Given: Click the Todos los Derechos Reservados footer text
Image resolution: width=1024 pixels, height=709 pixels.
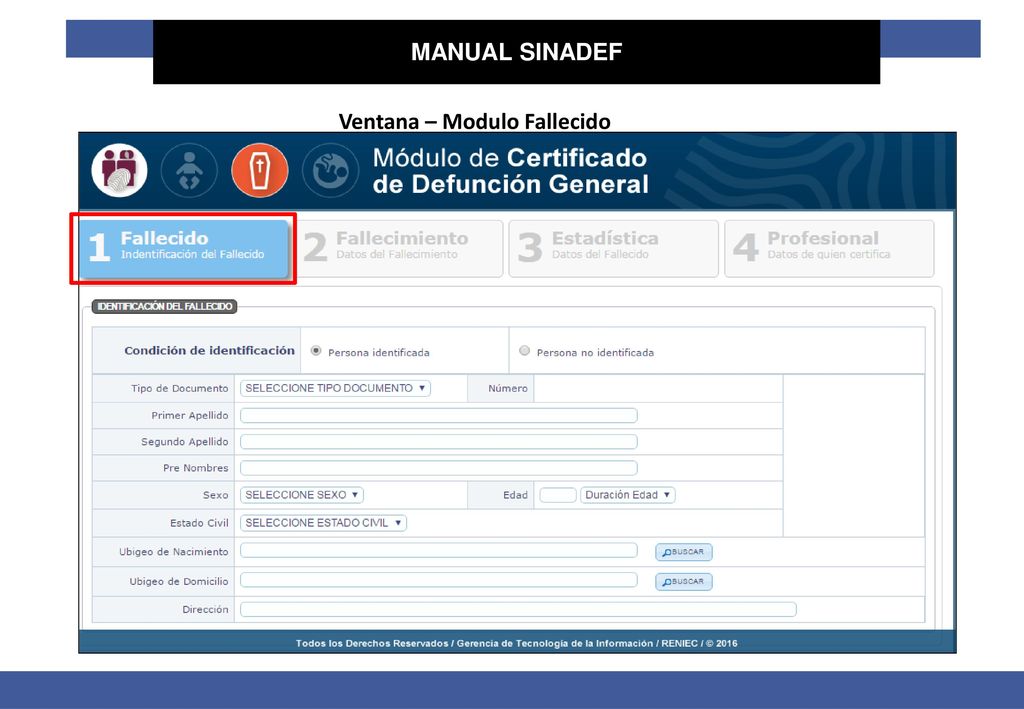Looking at the screenshot, I should click(x=517, y=643).
